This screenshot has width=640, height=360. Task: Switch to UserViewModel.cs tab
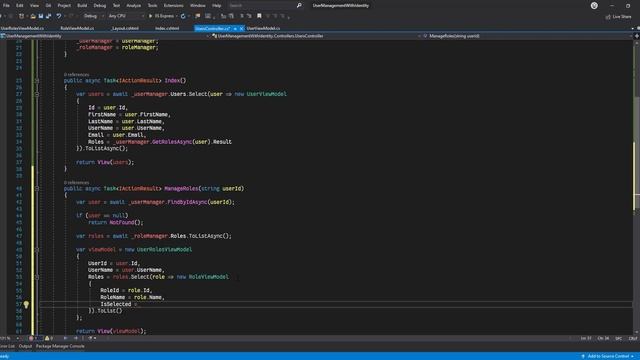pyautogui.click(x=263, y=28)
